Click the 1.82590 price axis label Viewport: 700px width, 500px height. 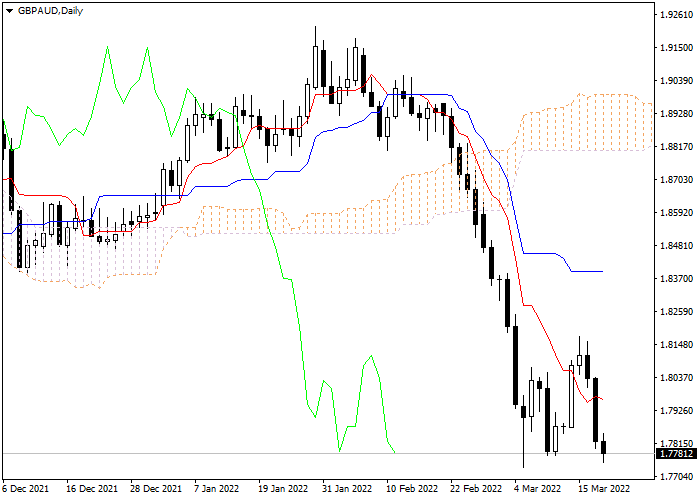tap(677, 312)
